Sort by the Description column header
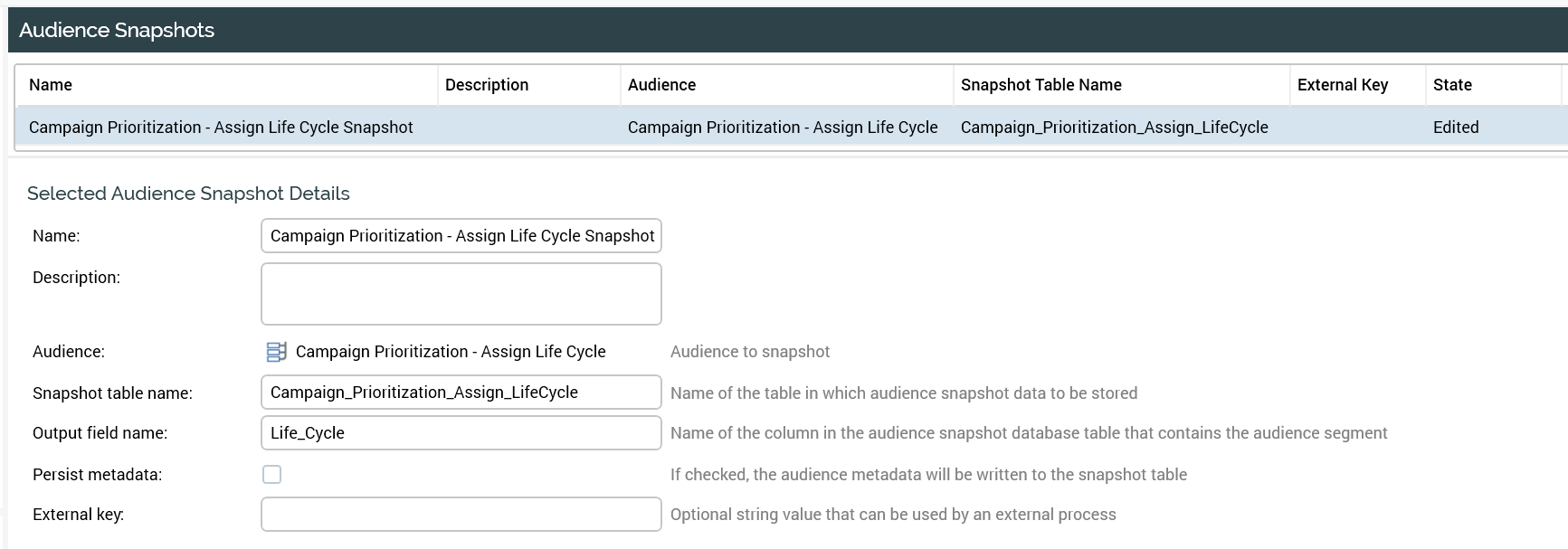The width and height of the screenshot is (1568, 549). (487, 85)
